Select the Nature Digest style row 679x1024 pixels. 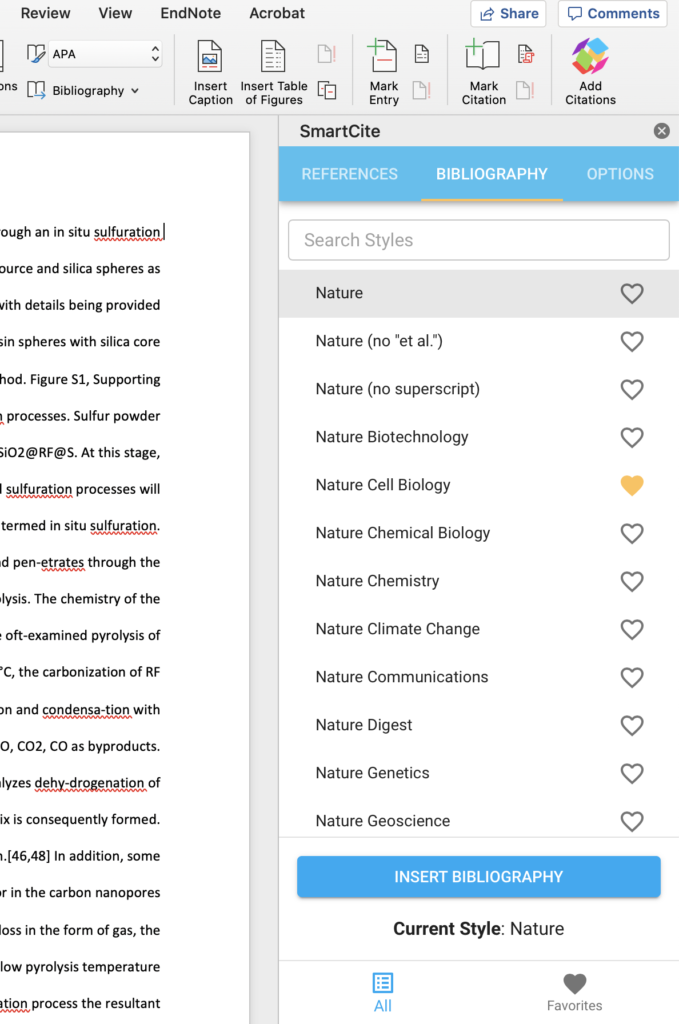coord(479,726)
